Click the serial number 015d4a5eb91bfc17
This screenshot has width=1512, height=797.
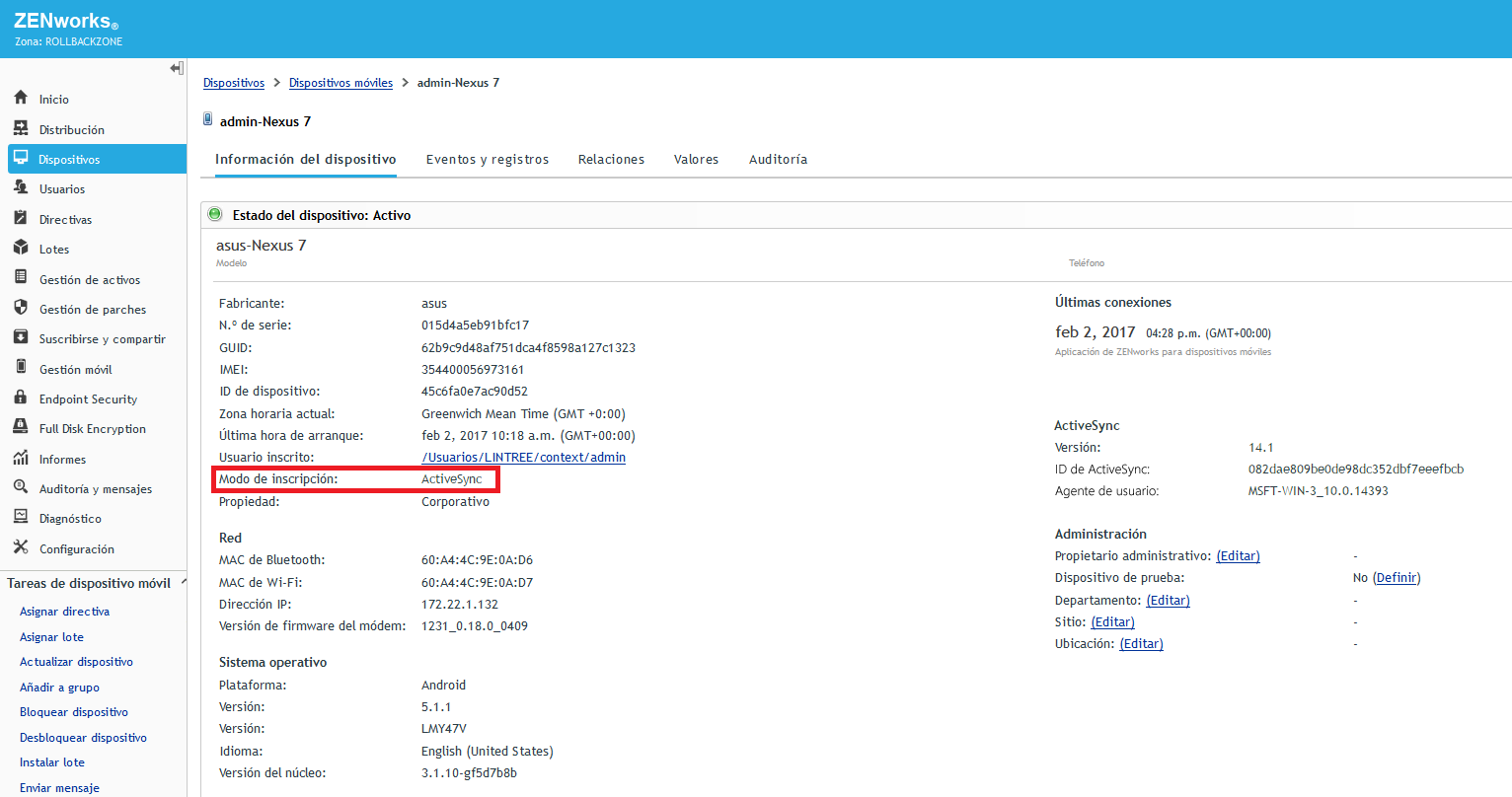(x=476, y=326)
